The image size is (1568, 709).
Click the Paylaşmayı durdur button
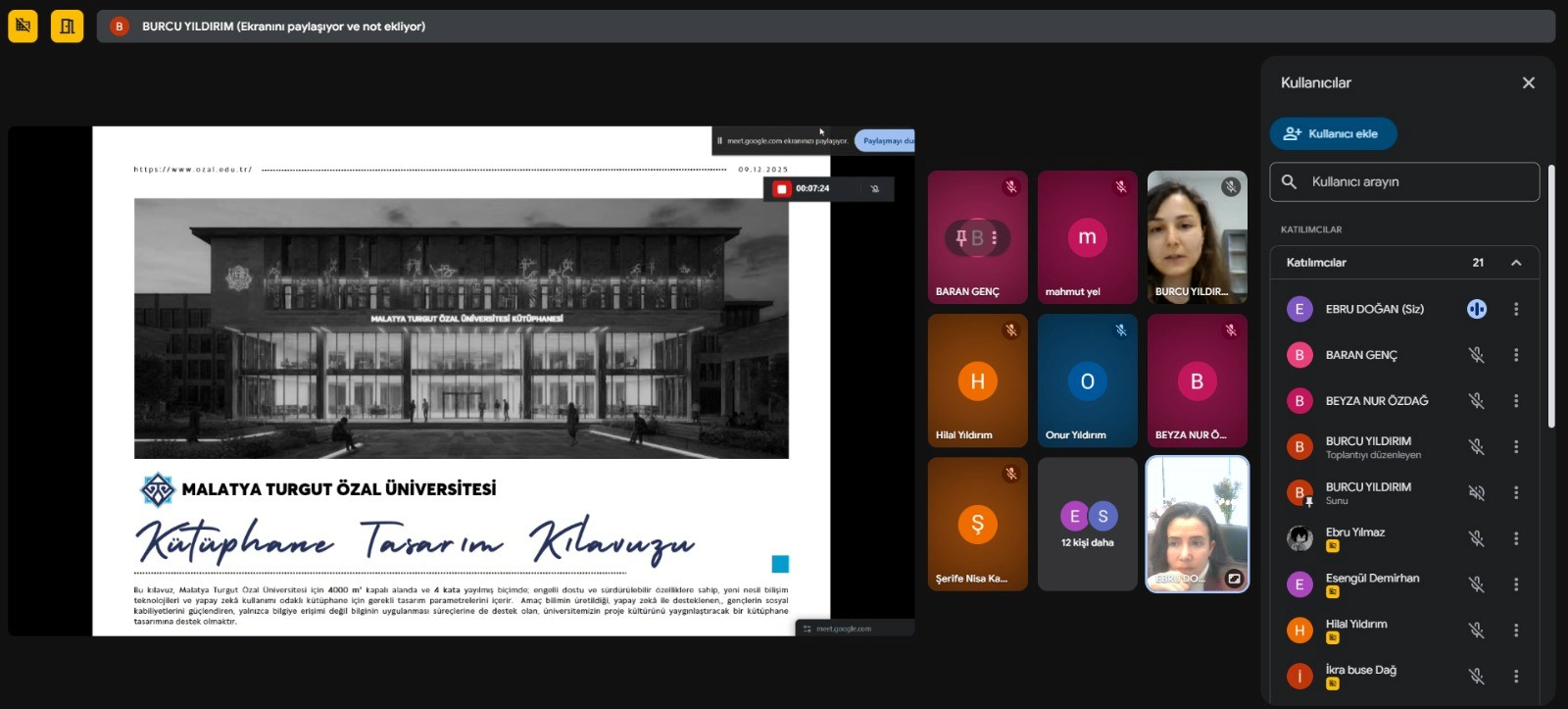[x=887, y=140]
